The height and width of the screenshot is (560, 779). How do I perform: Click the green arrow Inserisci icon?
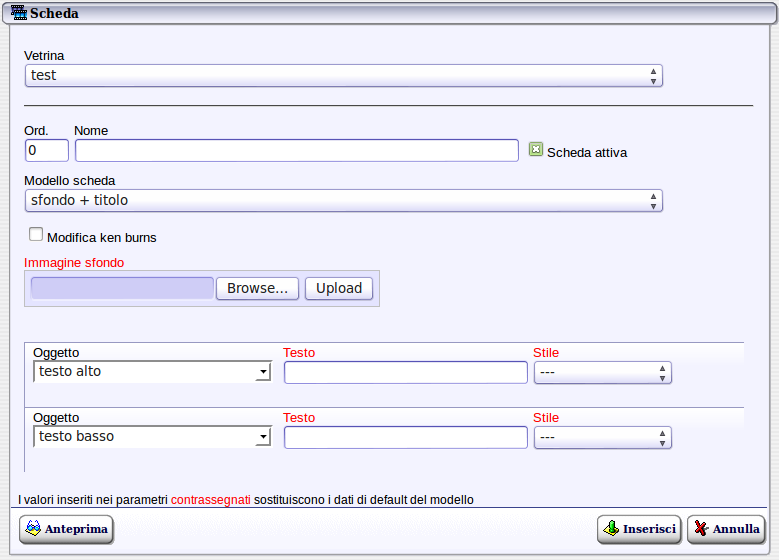click(x=610, y=529)
